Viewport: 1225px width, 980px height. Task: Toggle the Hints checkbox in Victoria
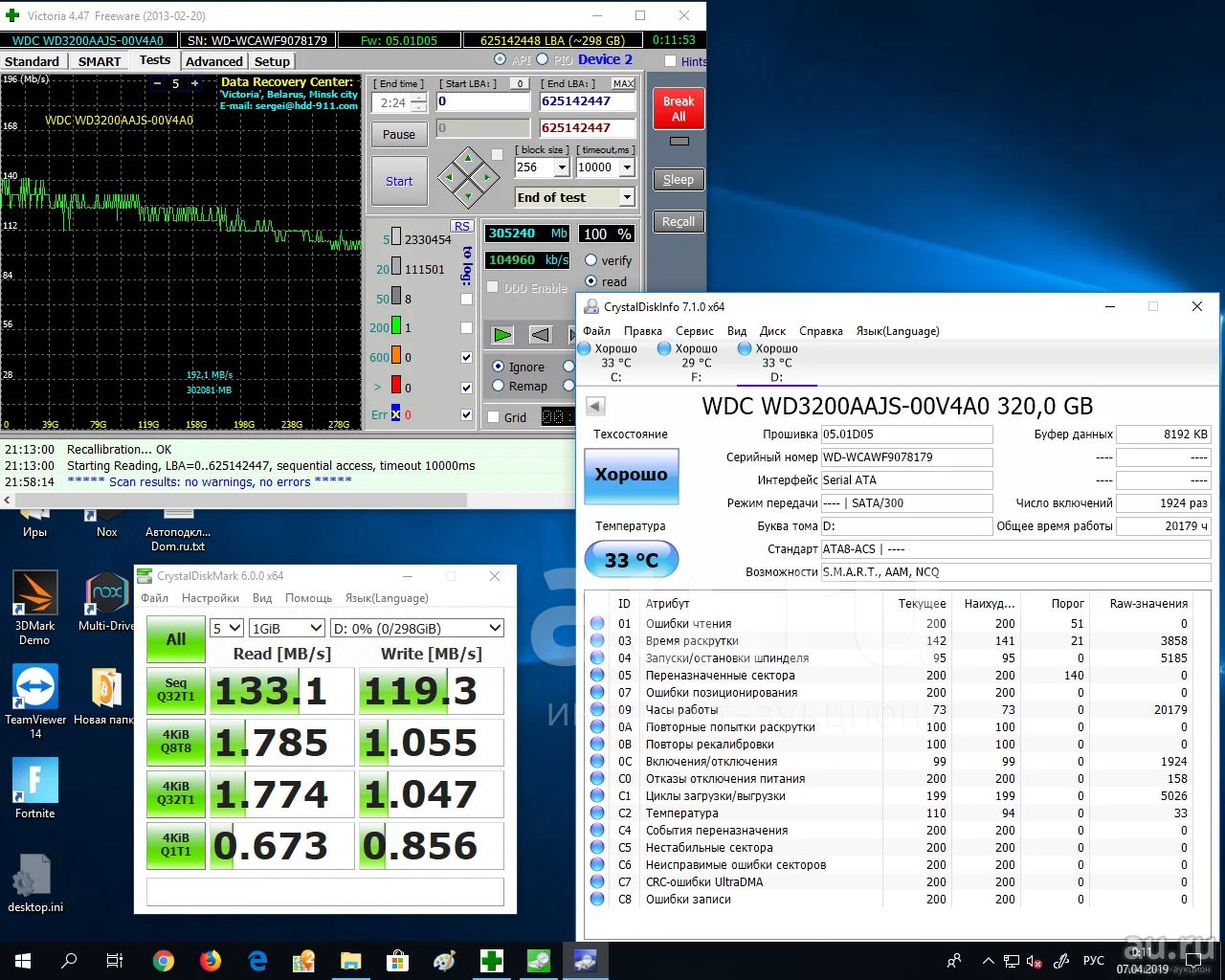coord(671,61)
